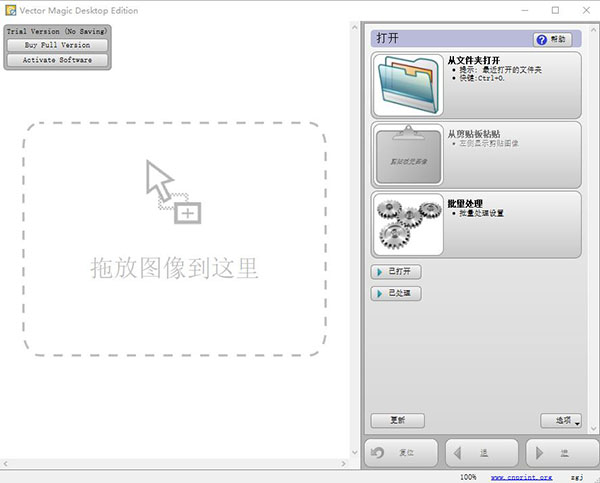Click the 打开 panel header
This screenshot has width=600, height=483.
tap(476, 39)
